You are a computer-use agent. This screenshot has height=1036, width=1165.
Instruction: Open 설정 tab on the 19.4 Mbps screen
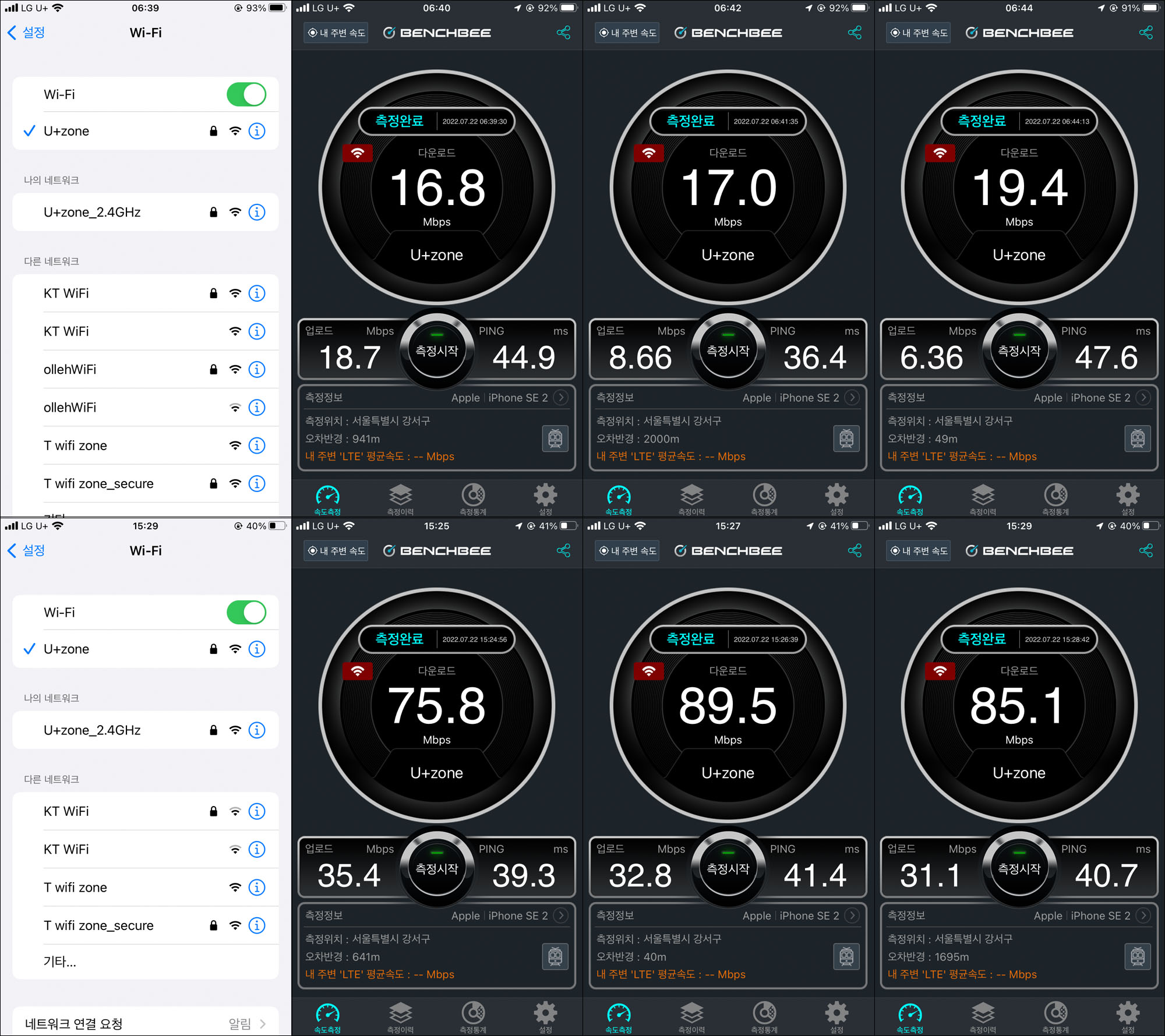[1128, 499]
